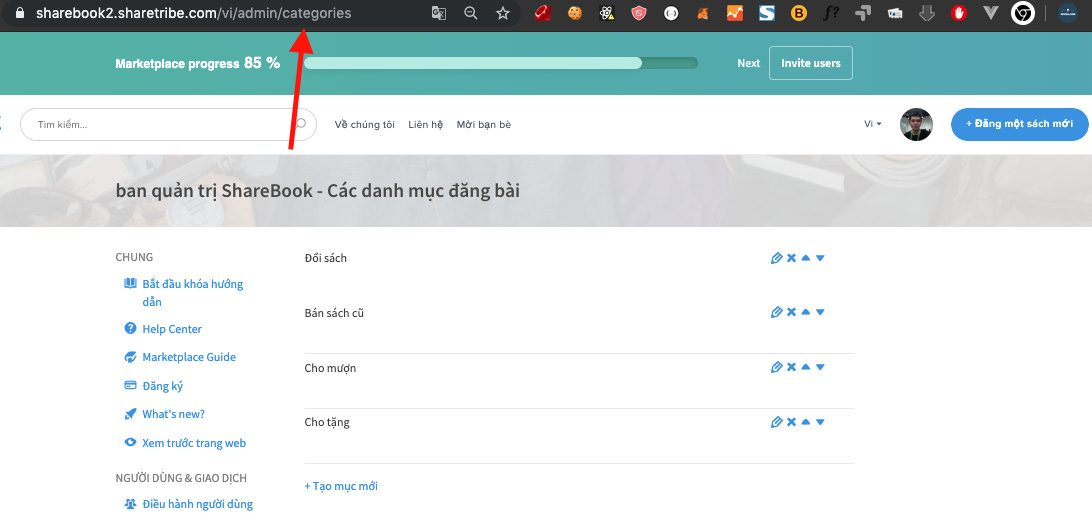Open Liên hệ contact link

(426, 125)
